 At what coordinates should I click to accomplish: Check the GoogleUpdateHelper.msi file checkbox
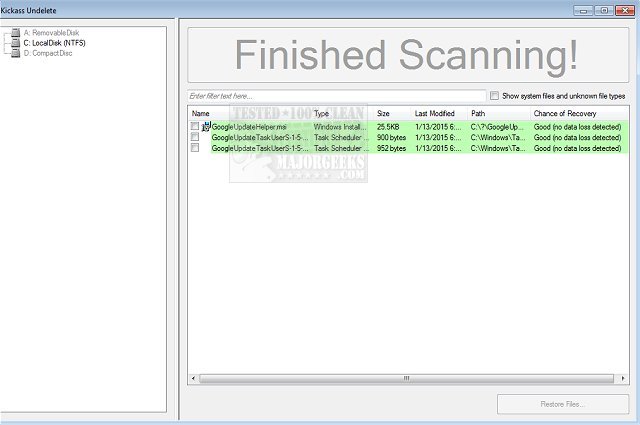point(195,127)
